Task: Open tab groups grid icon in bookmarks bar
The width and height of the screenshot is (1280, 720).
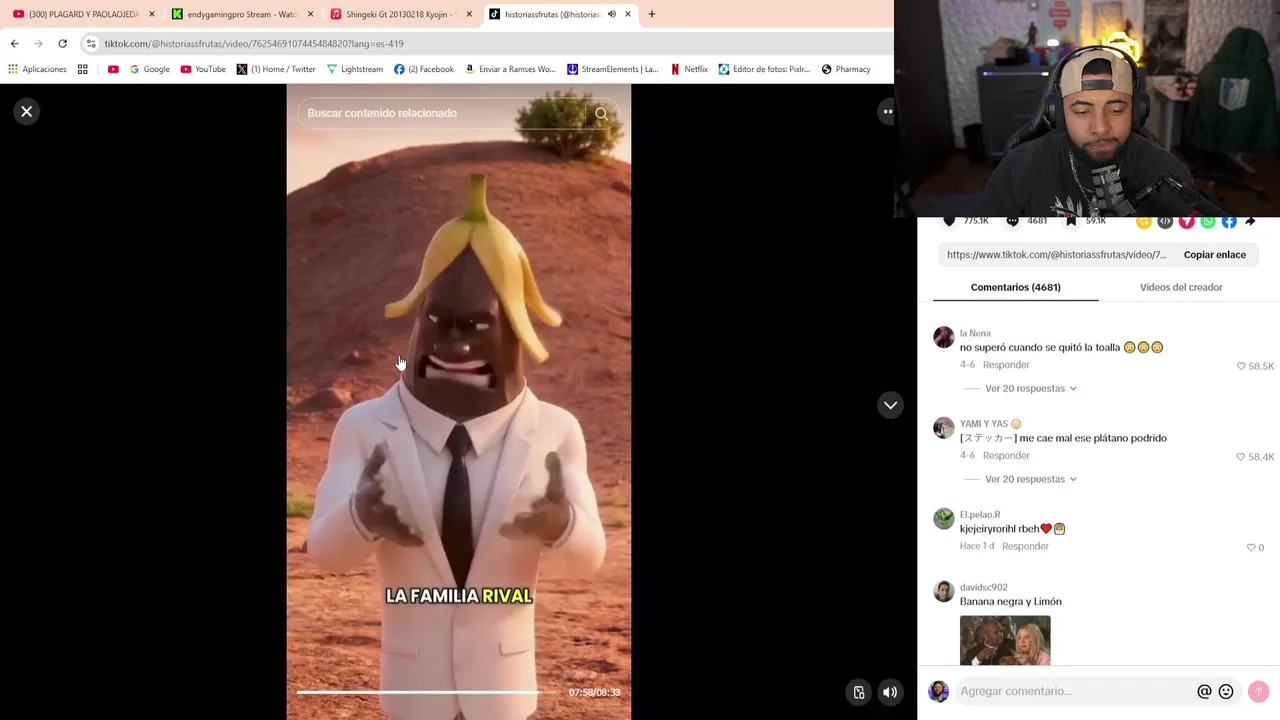Action: tap(83, 69)
